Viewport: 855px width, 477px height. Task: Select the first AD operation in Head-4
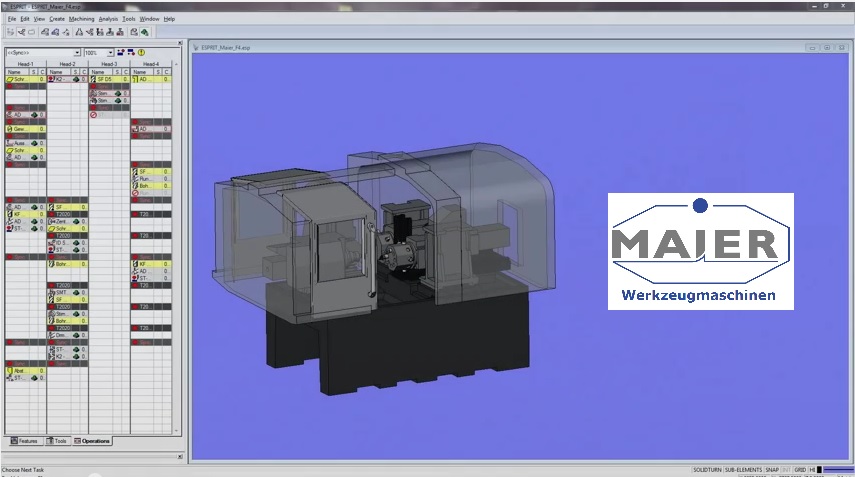pos(145,79)
